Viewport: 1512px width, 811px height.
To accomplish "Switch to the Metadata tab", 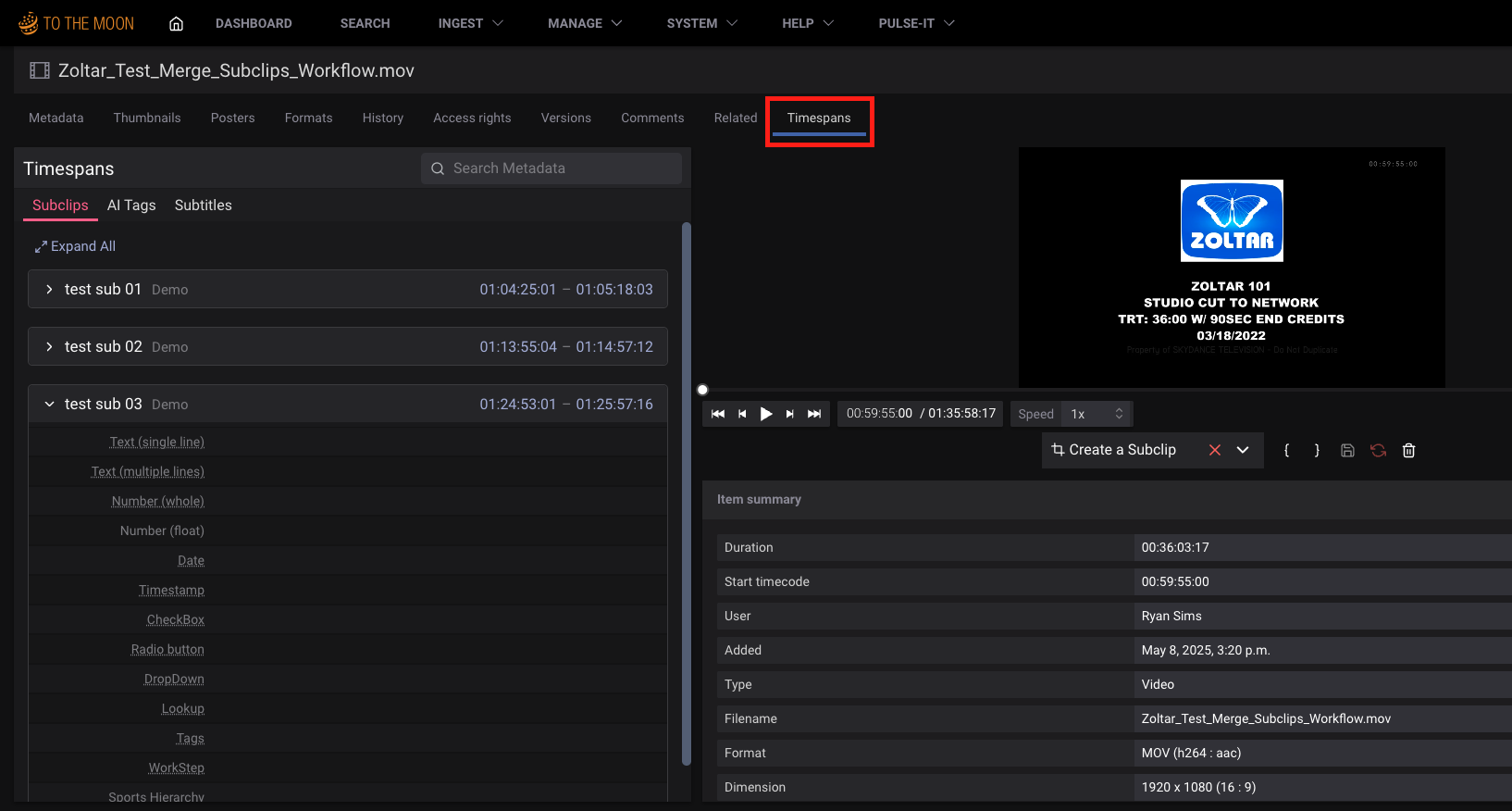I will pos(56,118).
